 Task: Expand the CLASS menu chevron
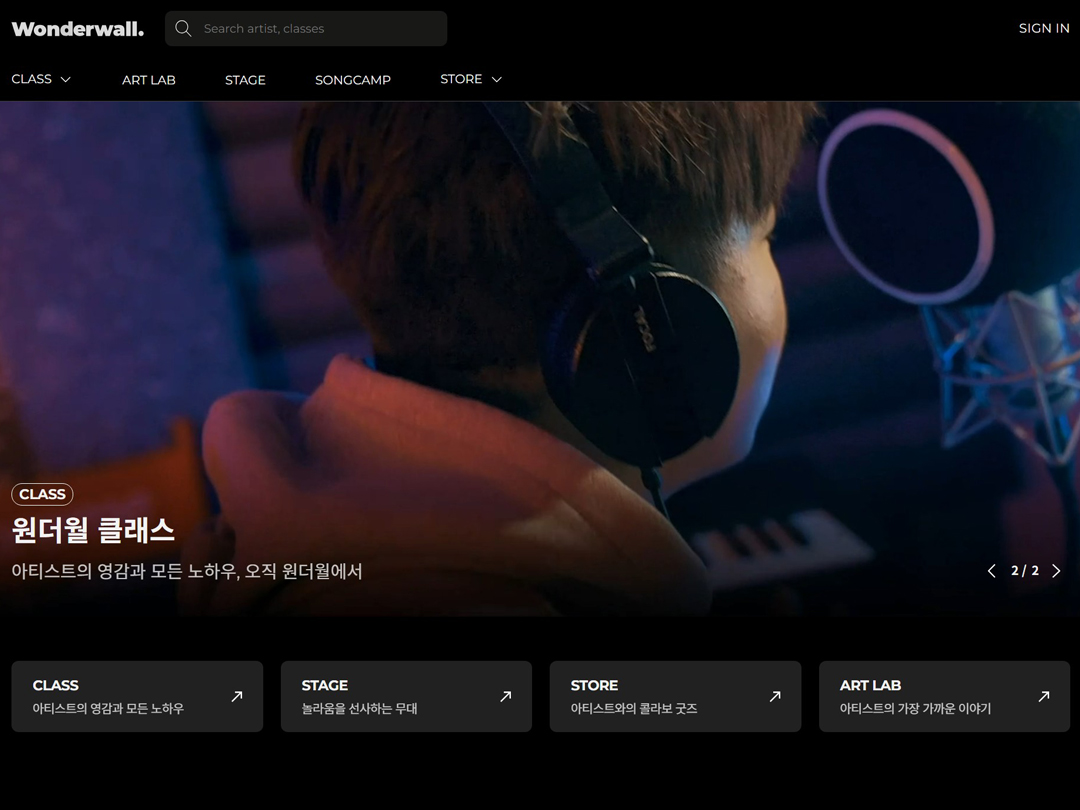click(66, 79)
